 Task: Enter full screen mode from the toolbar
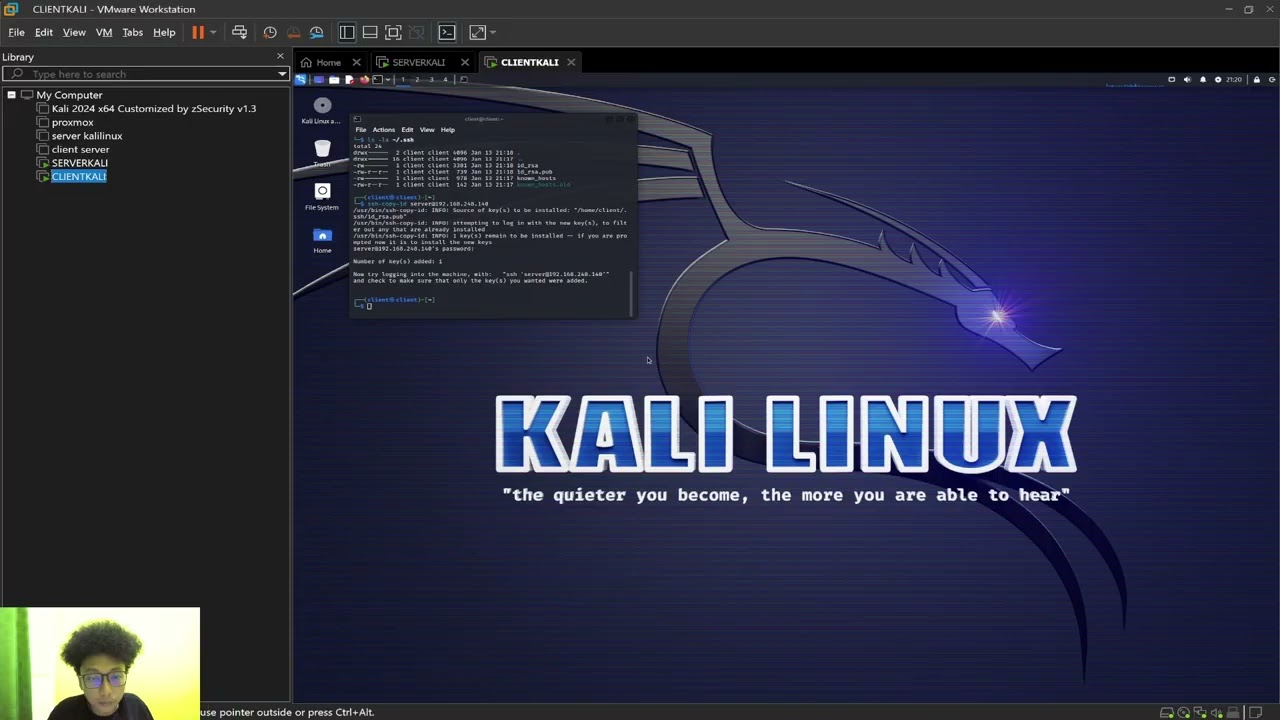click(393, 32)
